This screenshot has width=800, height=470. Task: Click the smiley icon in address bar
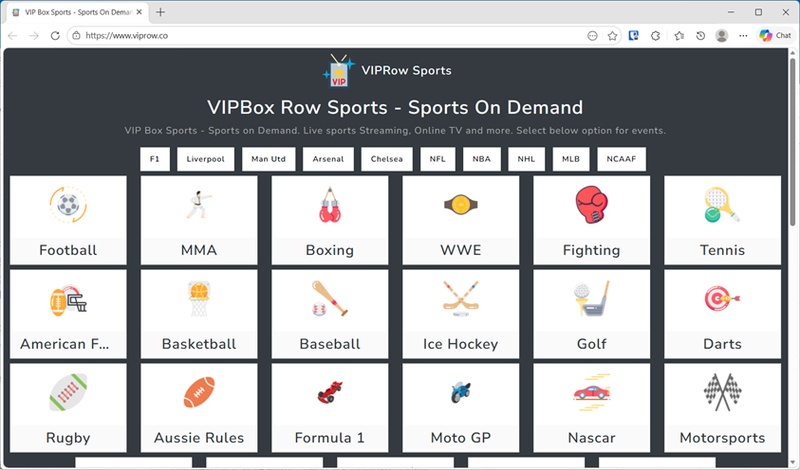pyautogui.click(x=592, y=36)
